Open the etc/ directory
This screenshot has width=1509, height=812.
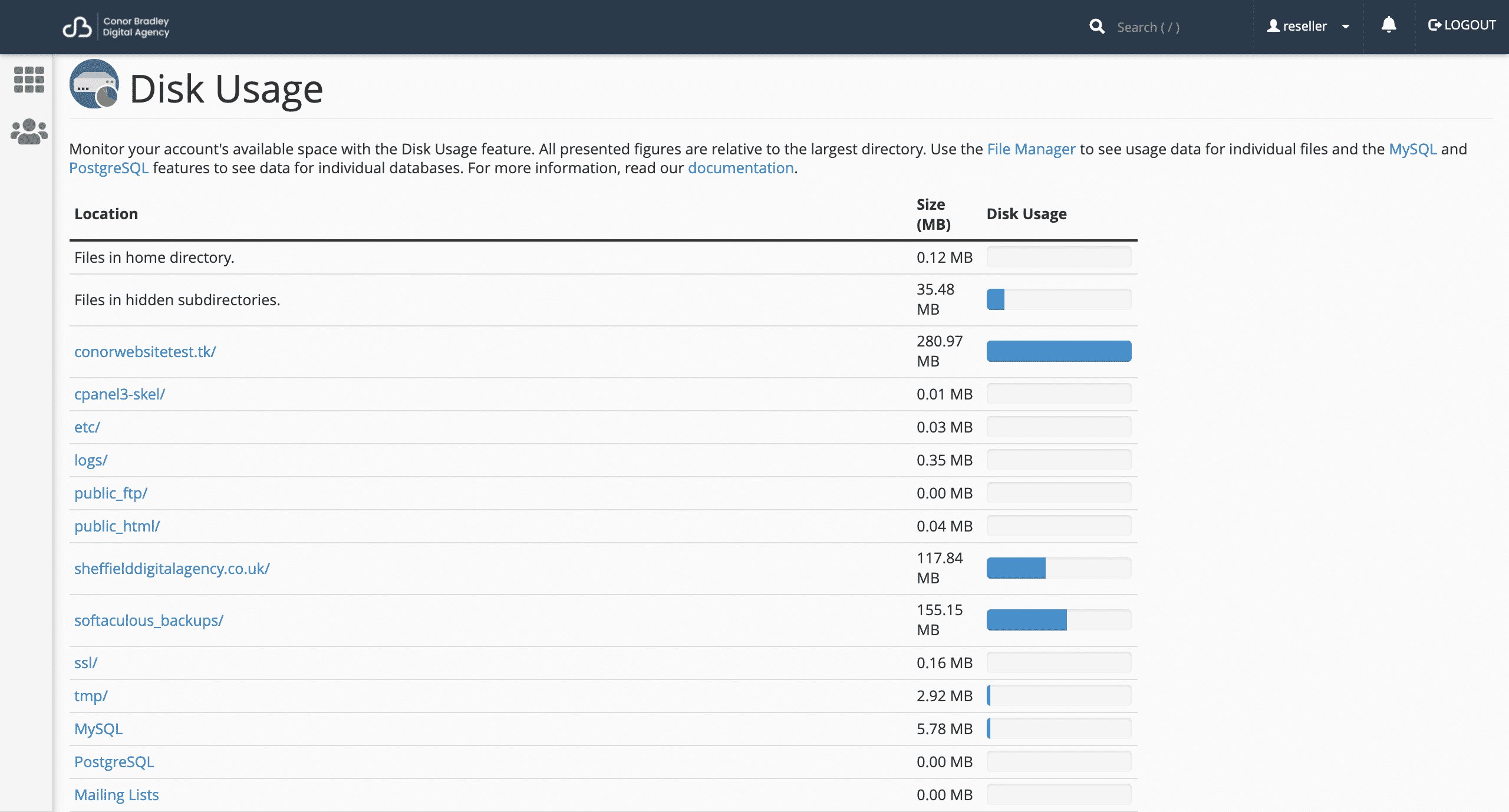87,427
